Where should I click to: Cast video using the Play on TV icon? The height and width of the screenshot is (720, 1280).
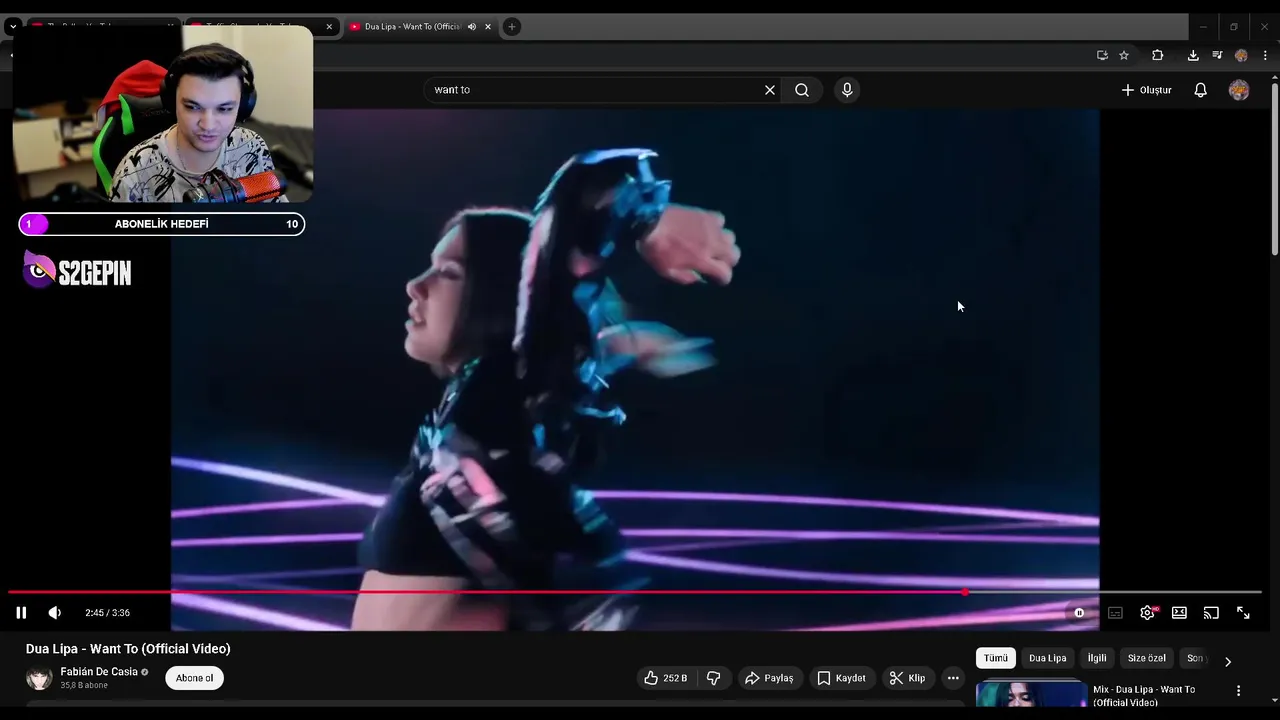pyautogui.click(x=1211, y=613)
